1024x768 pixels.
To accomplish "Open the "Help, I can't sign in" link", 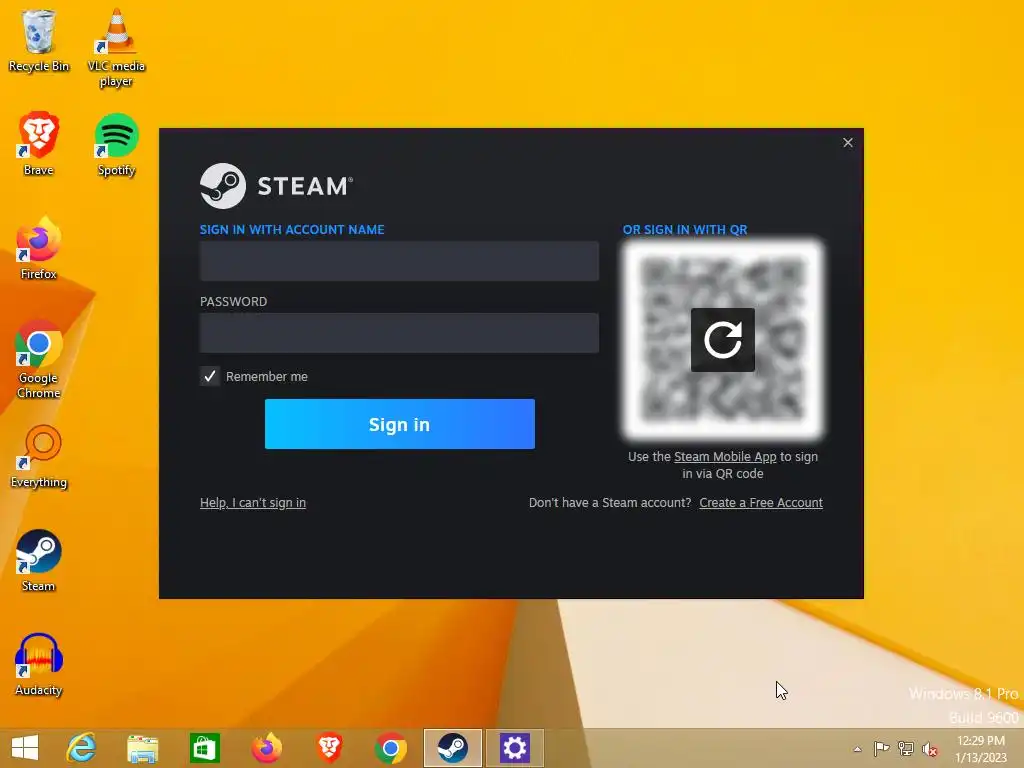I will (x=253, y=503).
